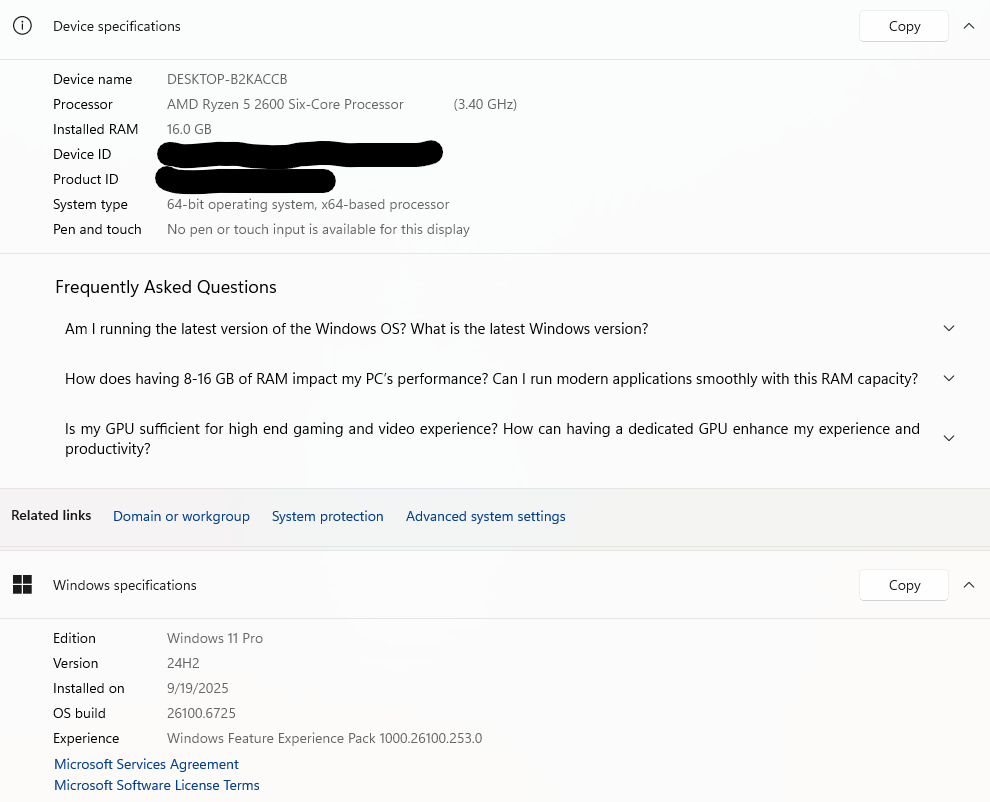Click the Product ID label
990x802 pixels.
(86, 179)
